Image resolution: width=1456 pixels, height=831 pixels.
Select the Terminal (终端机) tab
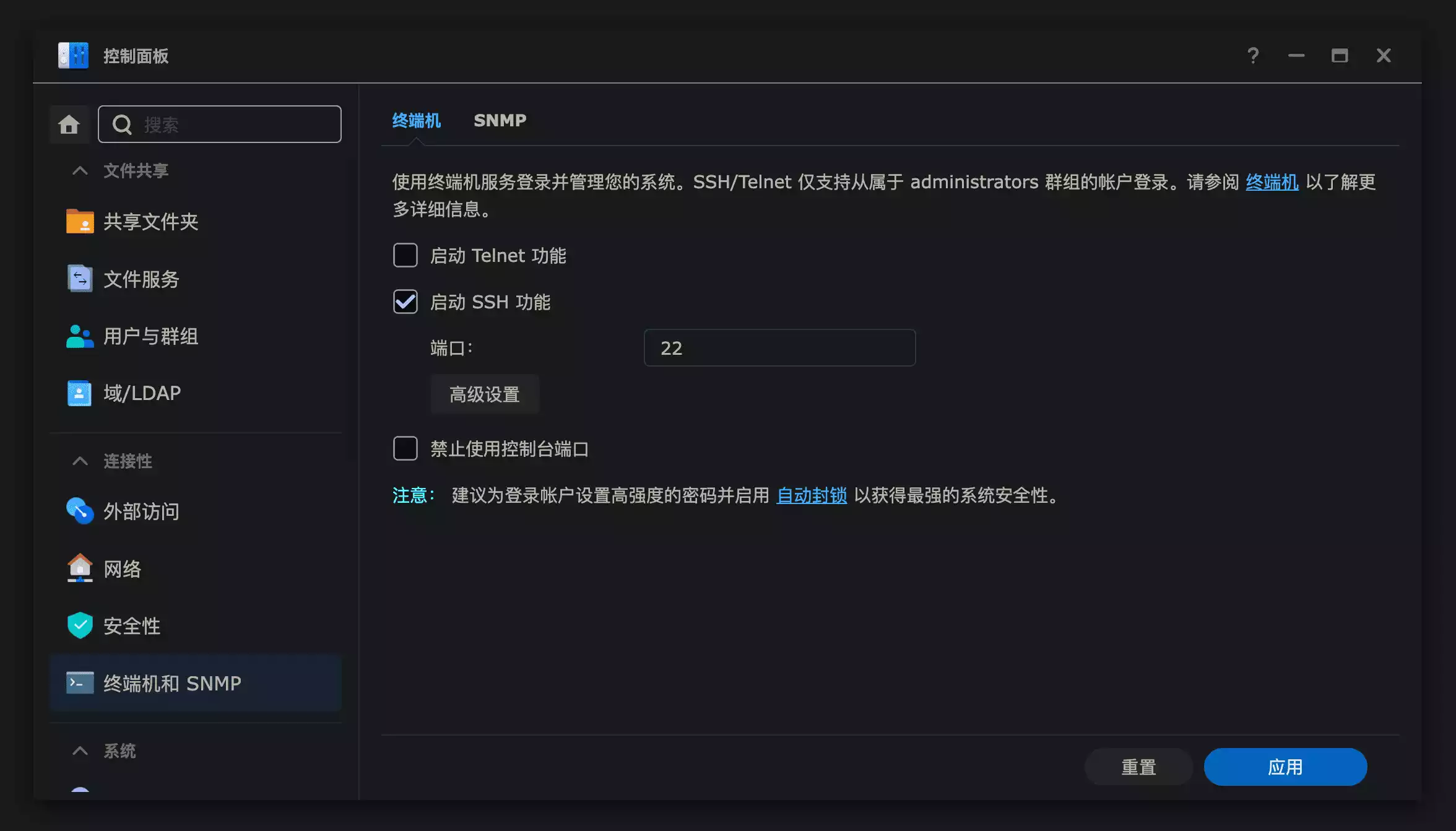pos(416,120)
